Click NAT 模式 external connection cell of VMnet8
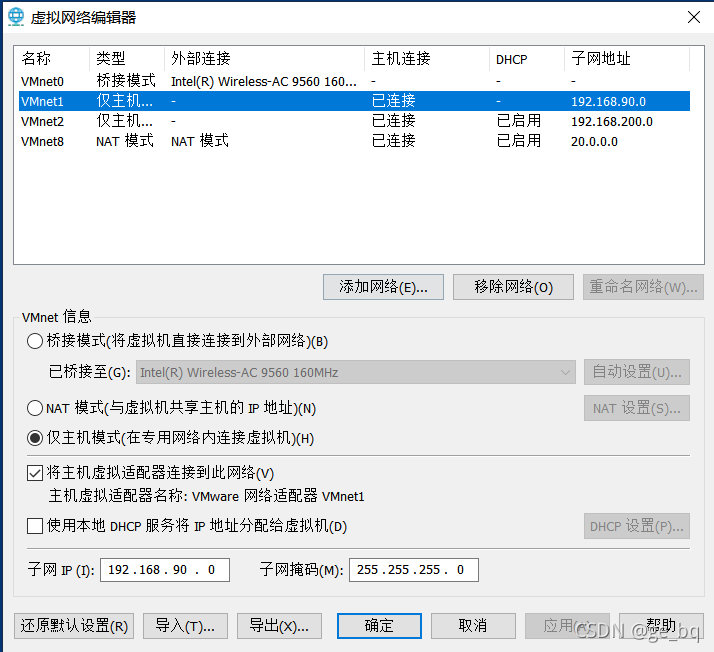The height and width of the screenshot is (652, 714). click(x=199, y=141)
